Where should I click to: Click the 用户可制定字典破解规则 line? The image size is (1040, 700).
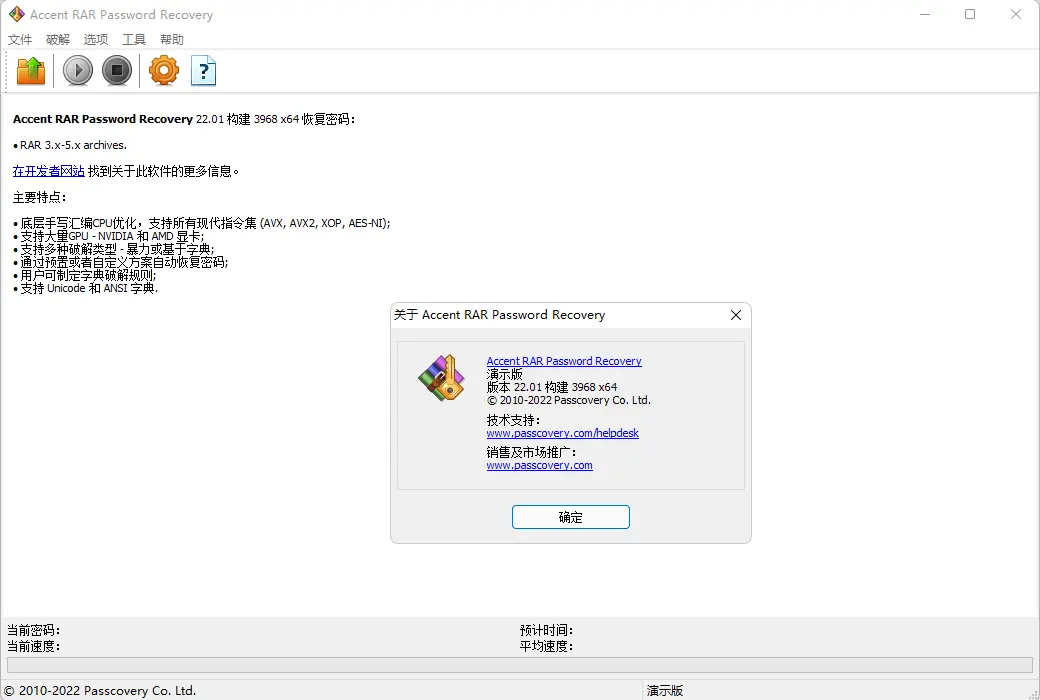[84, 275]
